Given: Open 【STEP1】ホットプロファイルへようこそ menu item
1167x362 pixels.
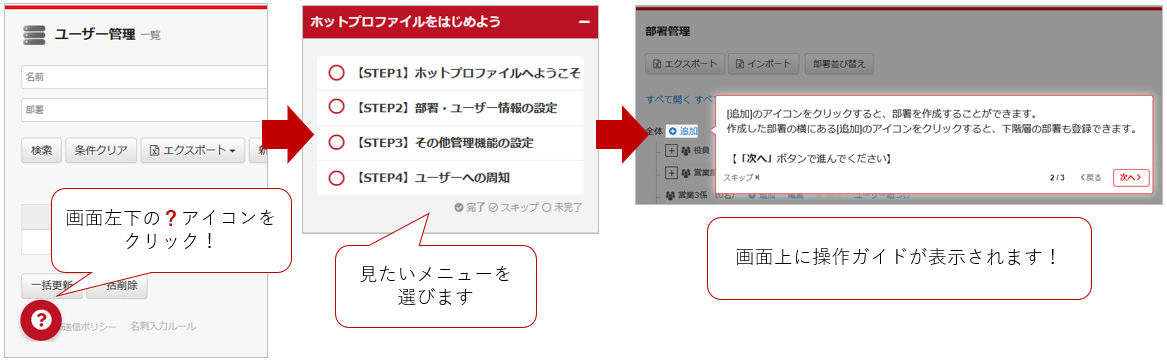Looking at the screenshot, I should tap(450, 73).
